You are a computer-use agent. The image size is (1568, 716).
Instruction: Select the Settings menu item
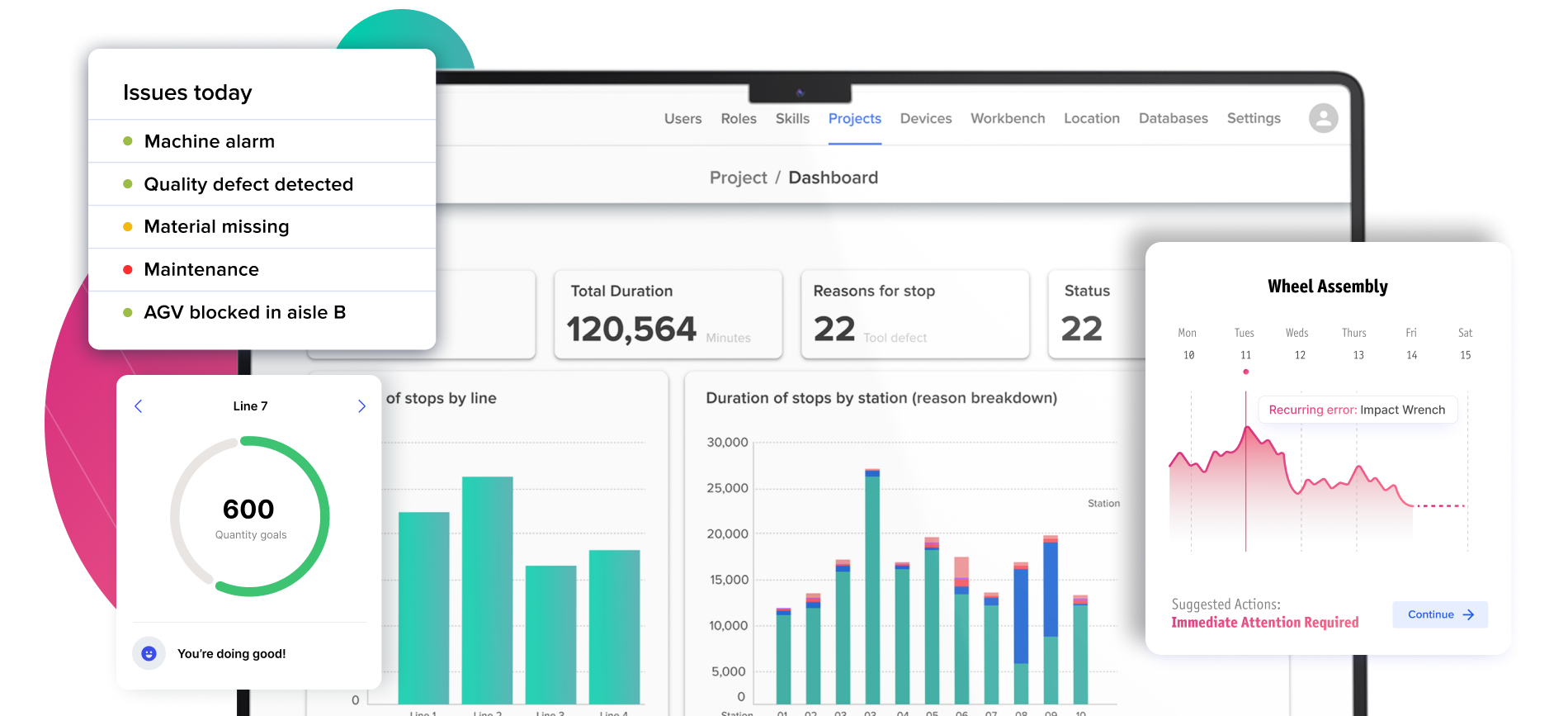click(1253, 119)
